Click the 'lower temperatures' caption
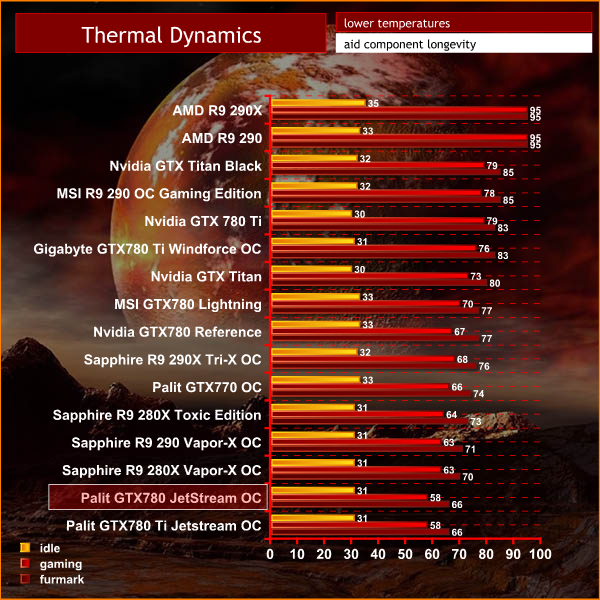The height and width of the screenshot is (600, 600). click(x=397, y=23)
